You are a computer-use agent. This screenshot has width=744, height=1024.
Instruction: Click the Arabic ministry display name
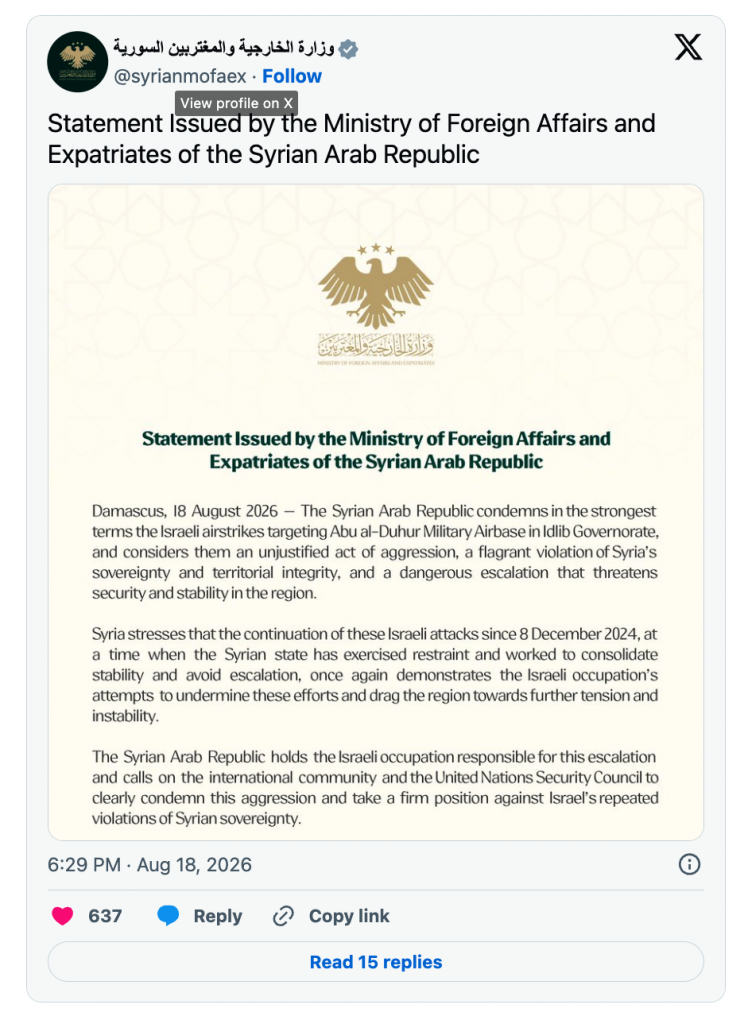(x=224, y=48)
